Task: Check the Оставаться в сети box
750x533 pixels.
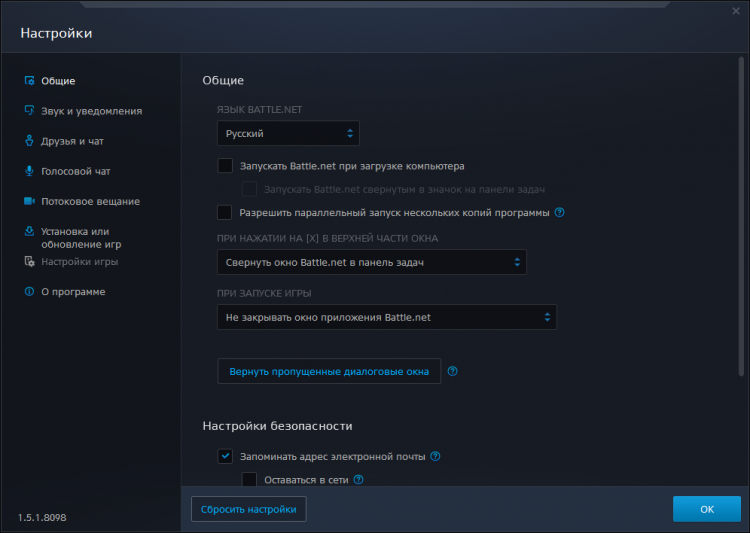Action: click(x=249, y=479)
